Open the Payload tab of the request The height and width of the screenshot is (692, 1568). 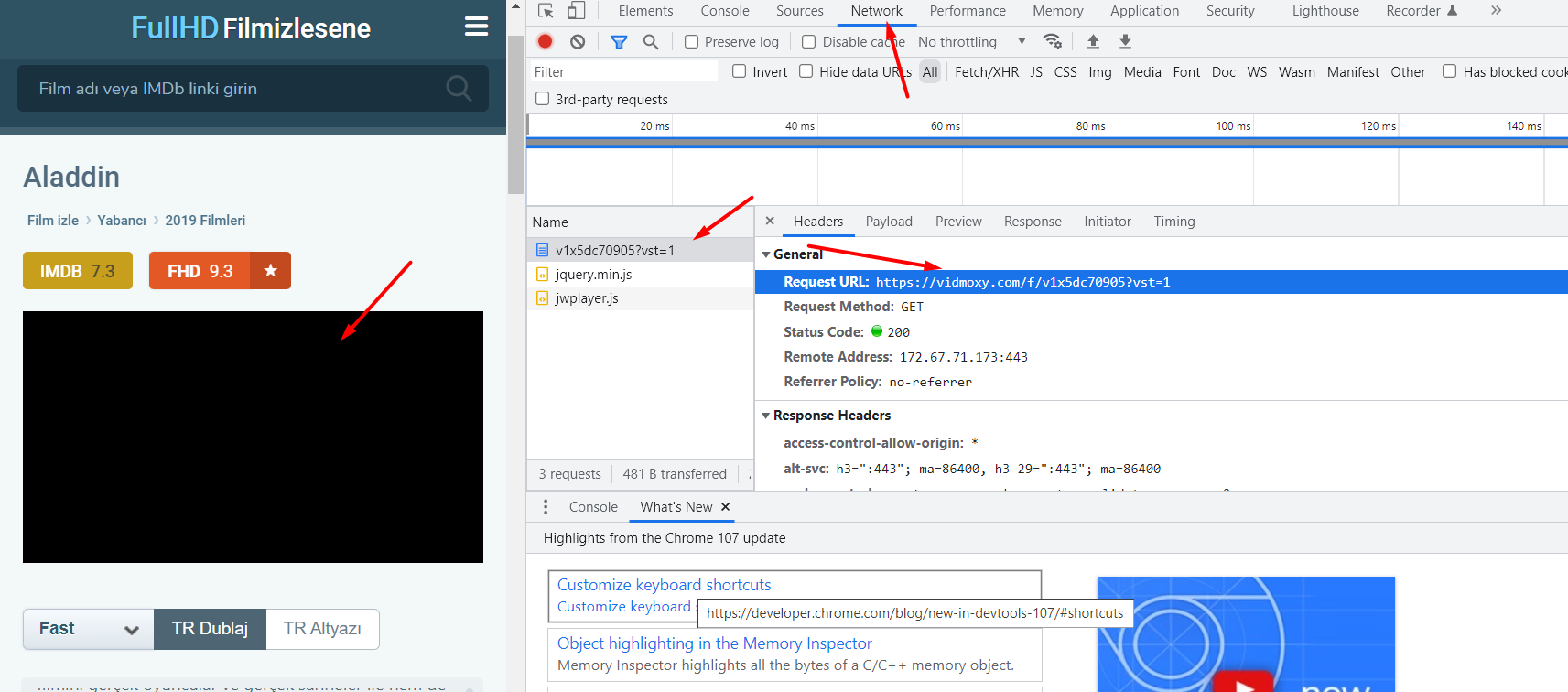click(889, 222)
